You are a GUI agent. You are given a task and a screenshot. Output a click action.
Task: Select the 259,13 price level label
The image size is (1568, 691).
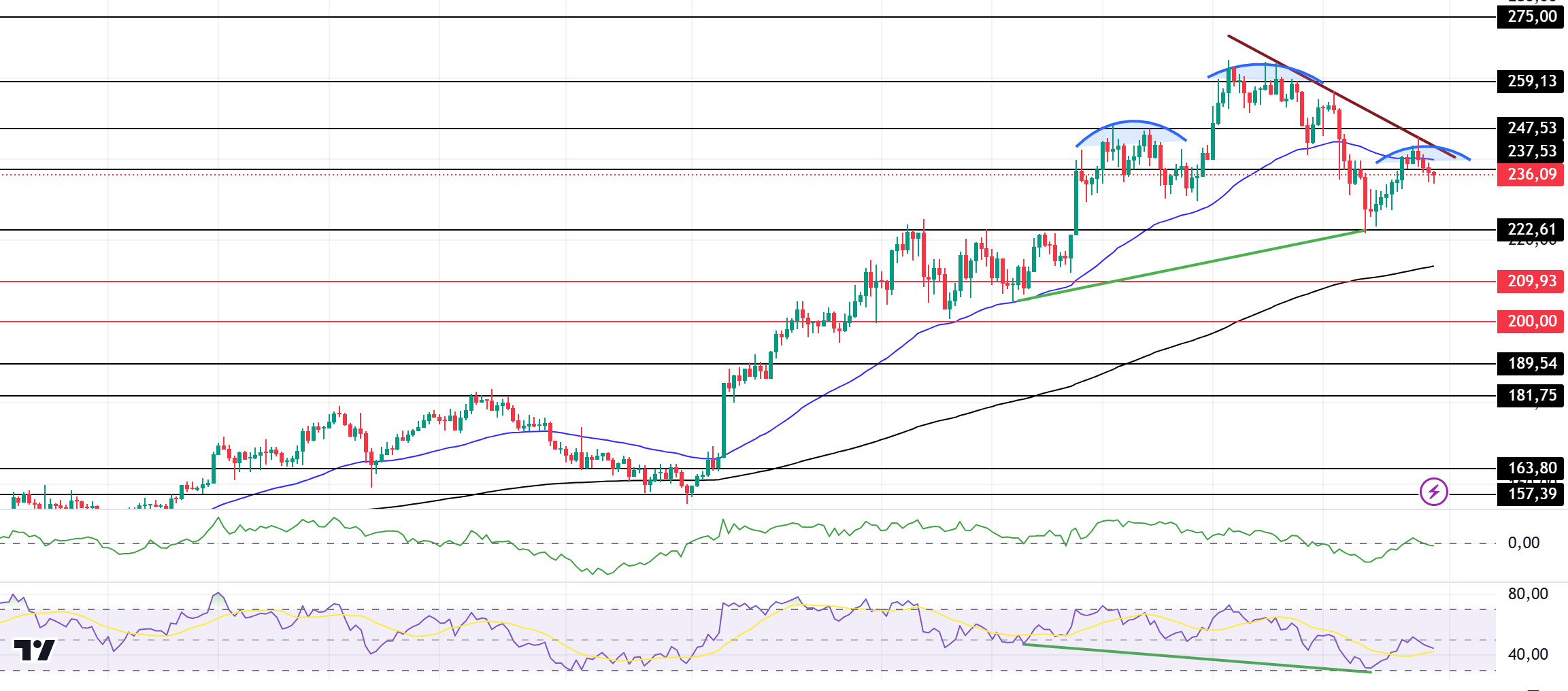(1531, 82)
